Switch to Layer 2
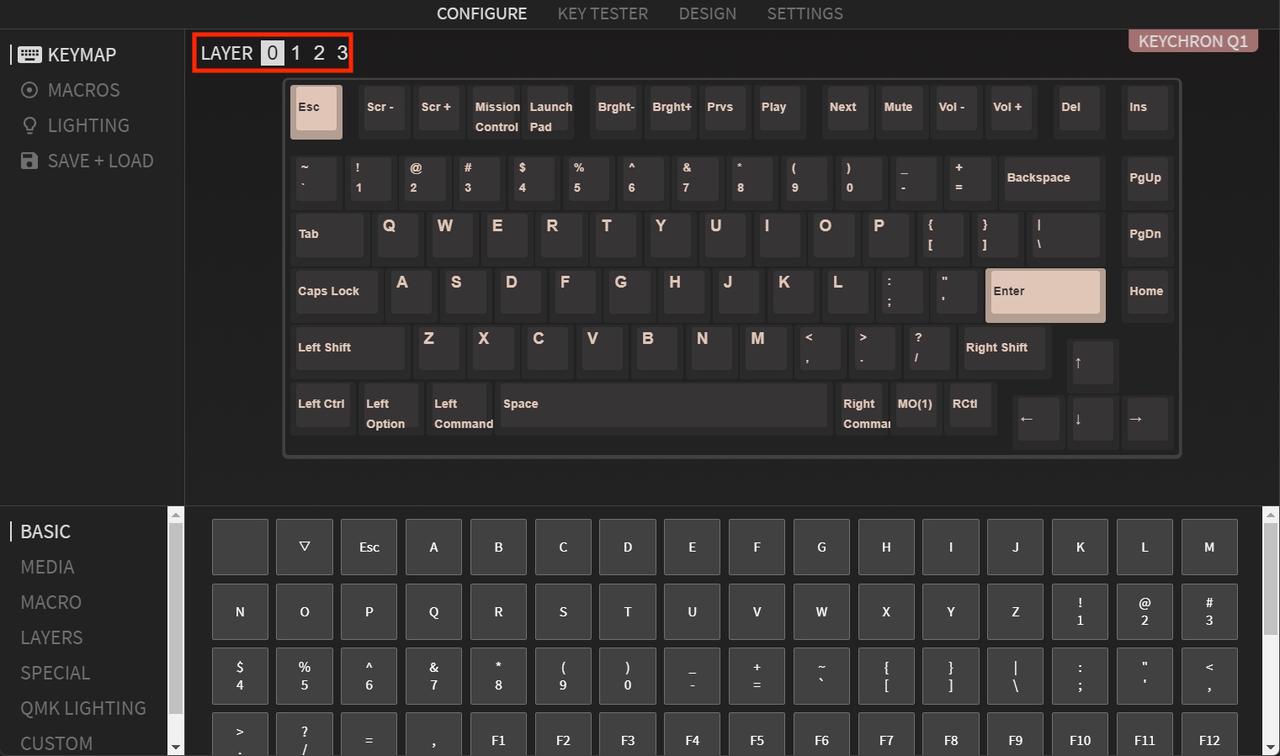 (318, 53)
